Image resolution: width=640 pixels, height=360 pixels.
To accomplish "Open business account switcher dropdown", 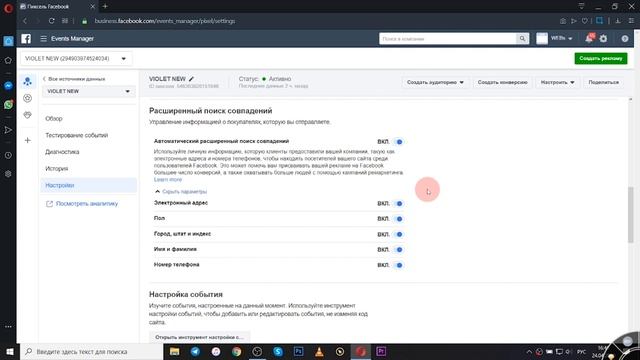I will pyautogui.click(x=554, y=38).
